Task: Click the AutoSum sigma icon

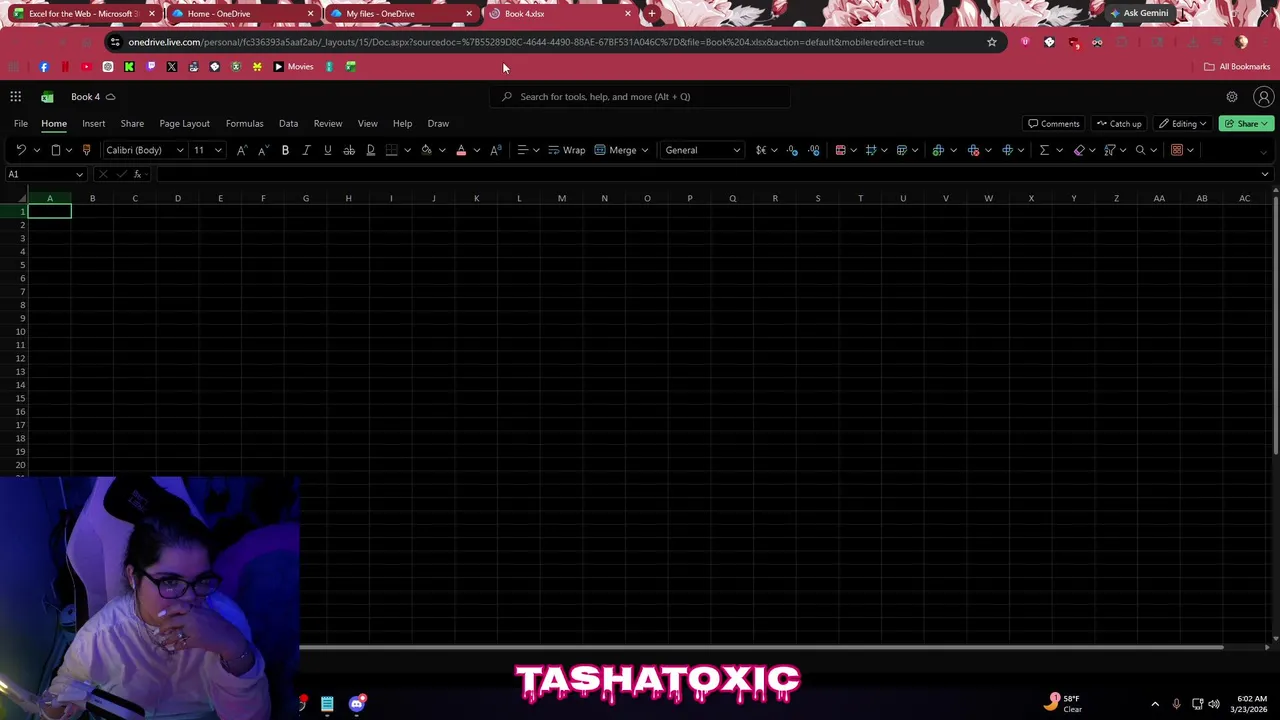Action: tap(1044, 150)
